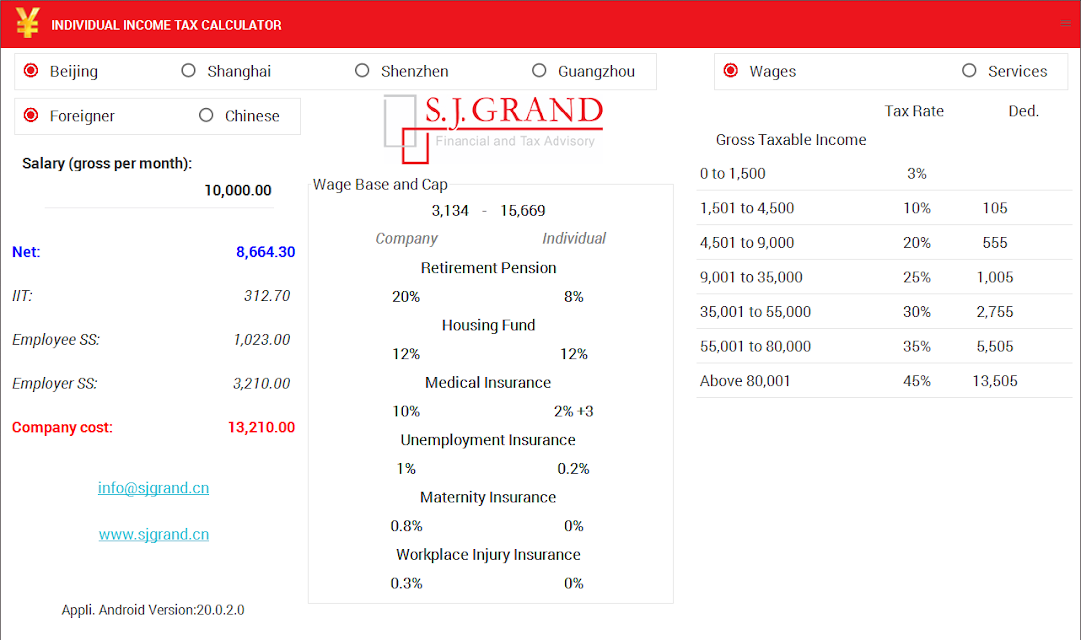The width and height of the screenshot is (1081, 640).
Task: Click the company retirement pension rate 20%
Action: (x=406, y=297)
